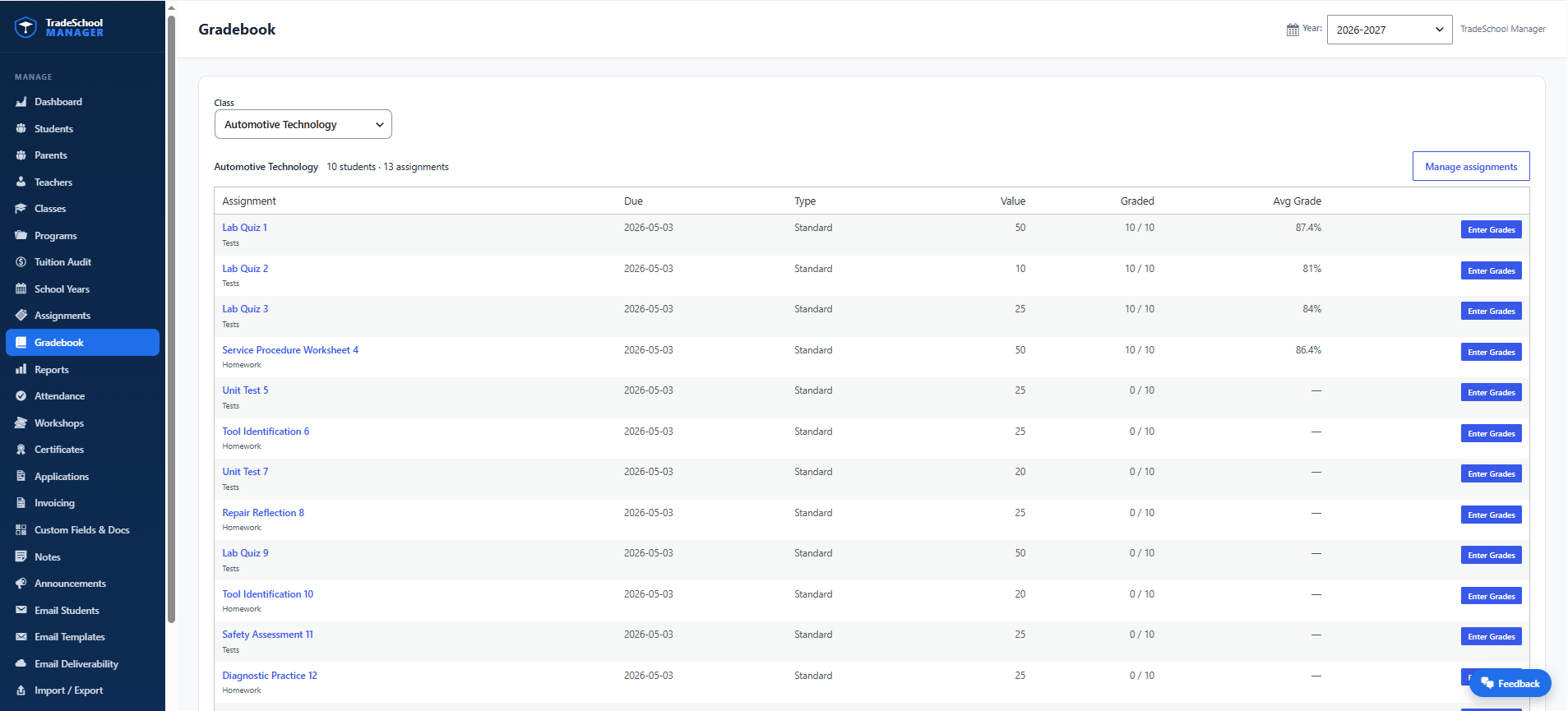Click the Graded column header
The height and width of the screenshot is (711, 1568).
click(1137, 201)
